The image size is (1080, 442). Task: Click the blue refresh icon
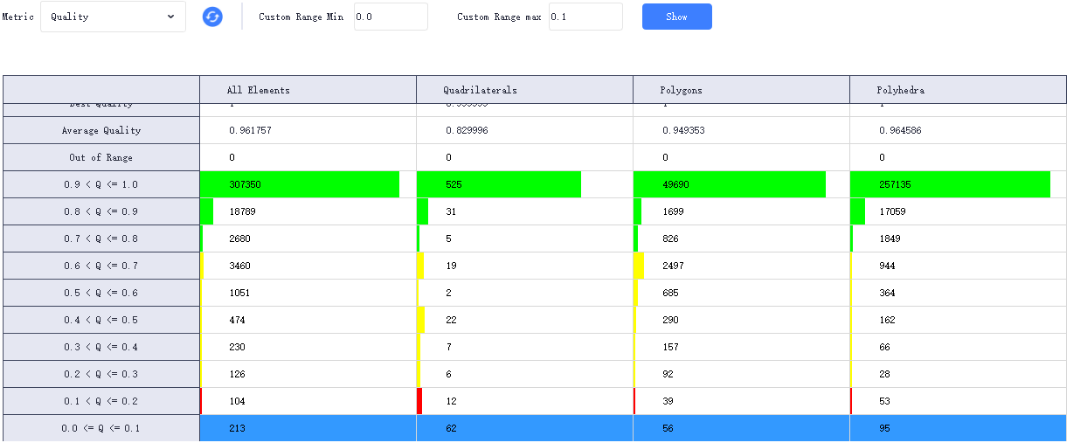point(212,17)
